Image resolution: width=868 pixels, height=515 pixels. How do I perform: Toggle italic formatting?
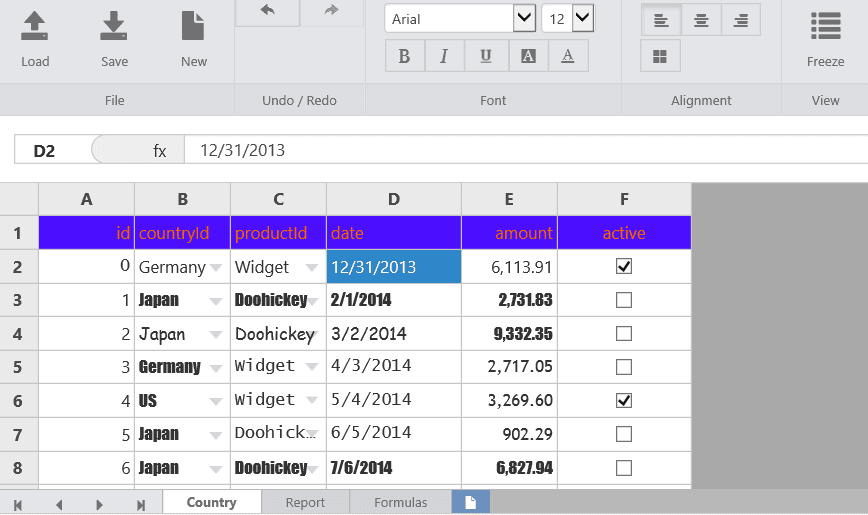444,56
